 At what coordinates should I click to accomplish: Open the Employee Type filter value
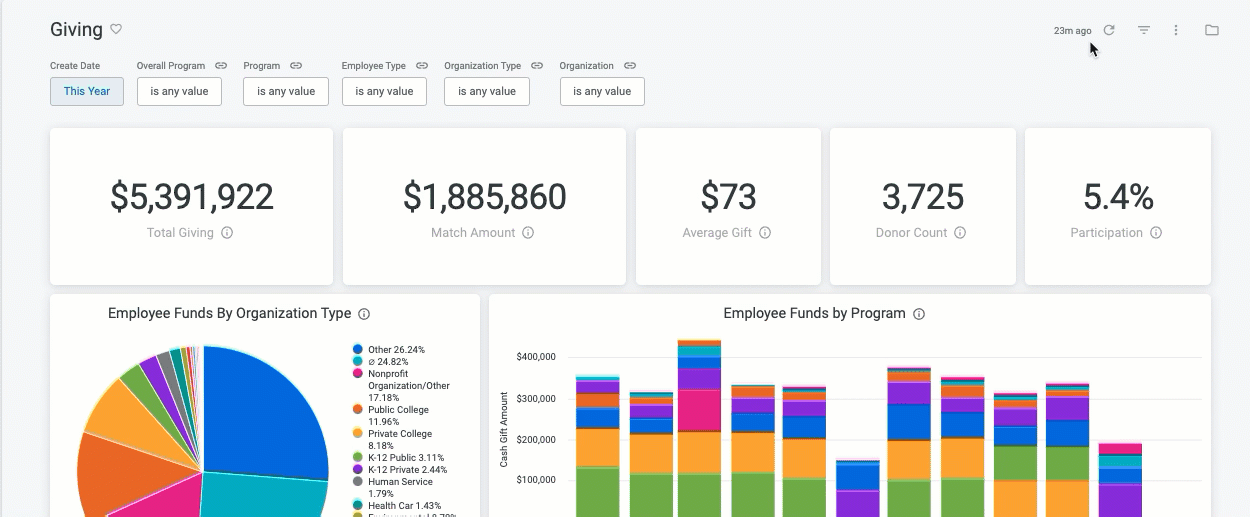coord(384,91)
